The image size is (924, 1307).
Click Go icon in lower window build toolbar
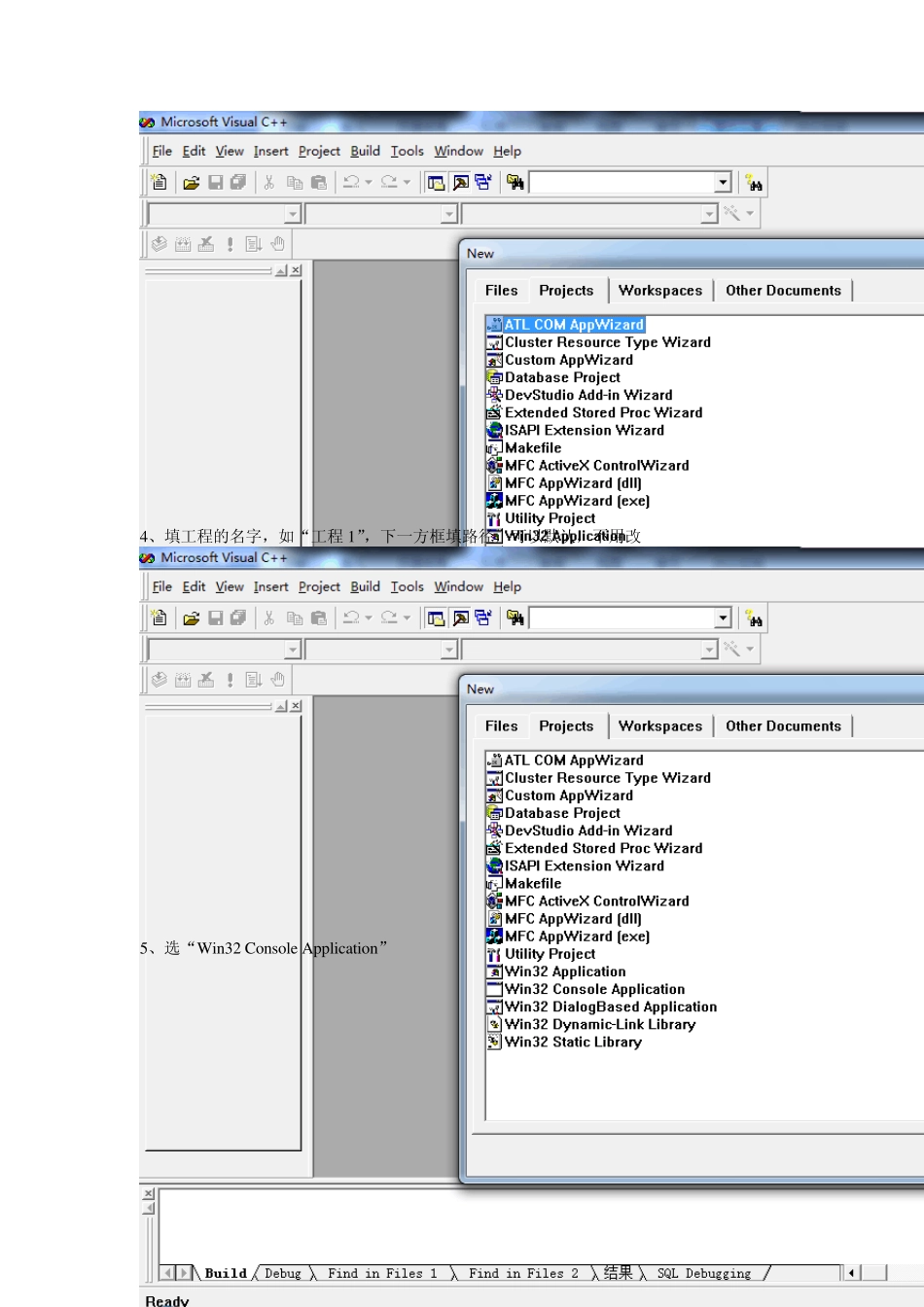tap(254, 680)
